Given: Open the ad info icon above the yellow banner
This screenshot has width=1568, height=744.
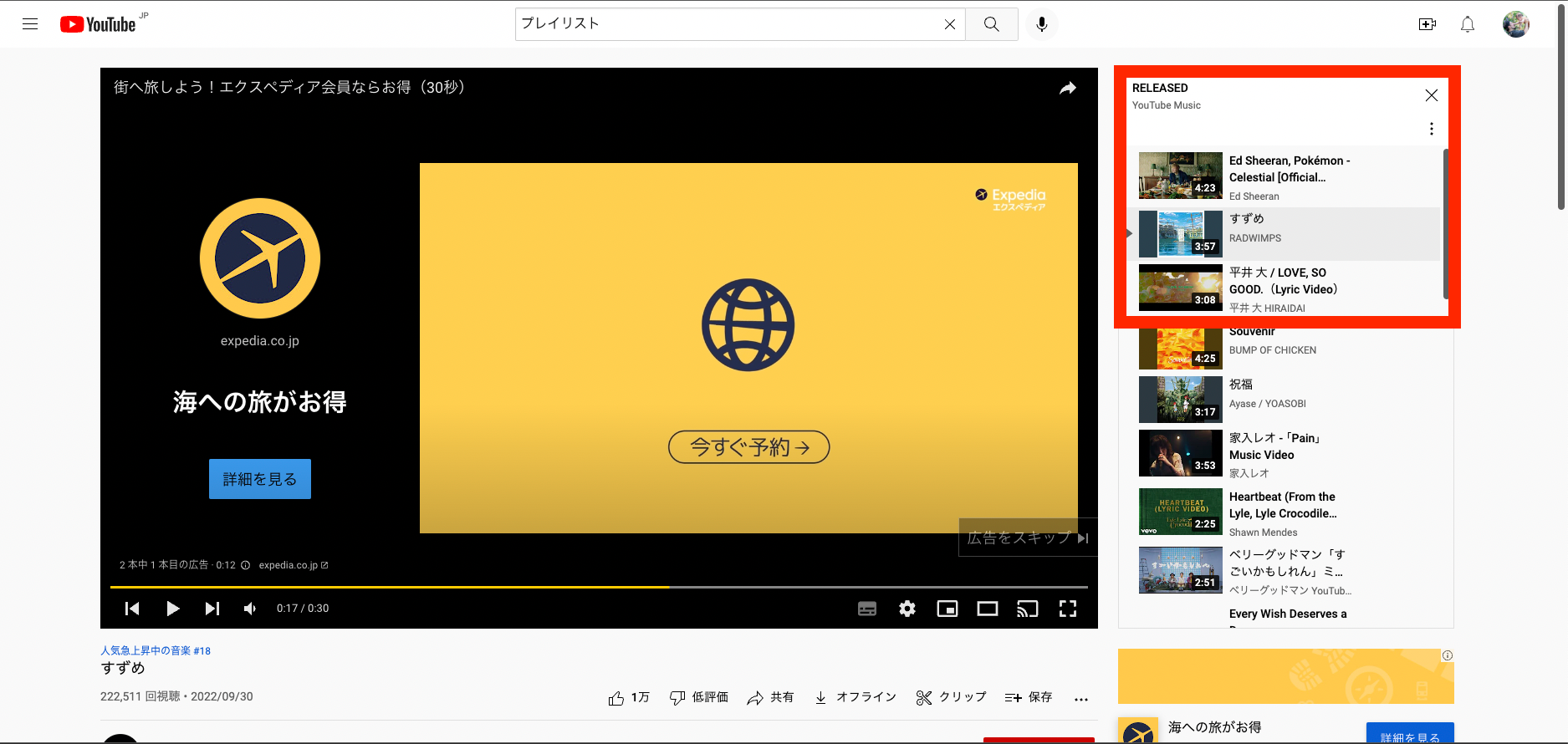Looking at the screenshot, I should pos(1448,655).
